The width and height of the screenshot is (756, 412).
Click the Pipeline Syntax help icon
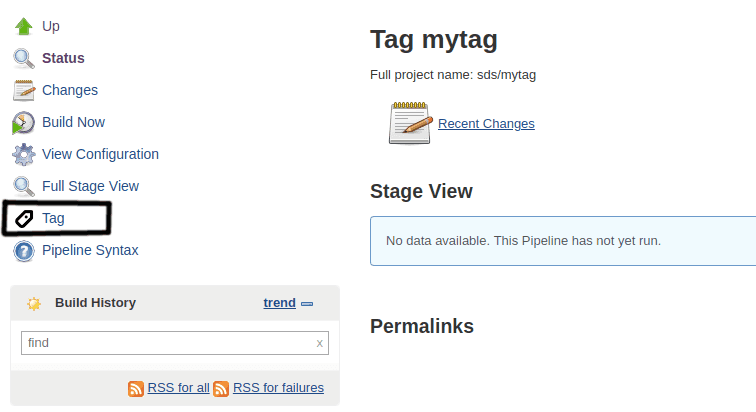pos(23,251)
